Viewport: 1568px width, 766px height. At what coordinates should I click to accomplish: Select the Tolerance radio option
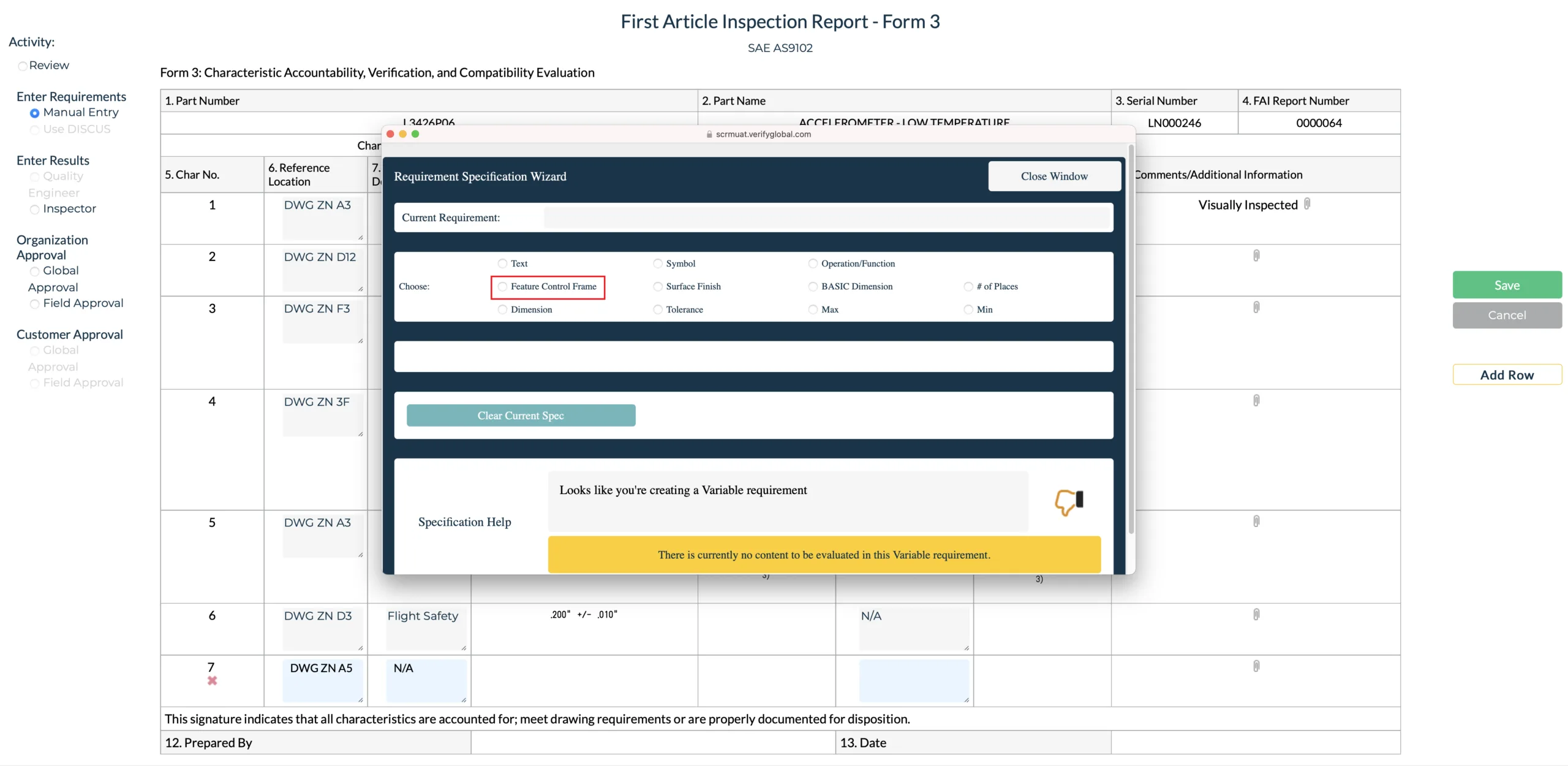[x=658, y=309]
